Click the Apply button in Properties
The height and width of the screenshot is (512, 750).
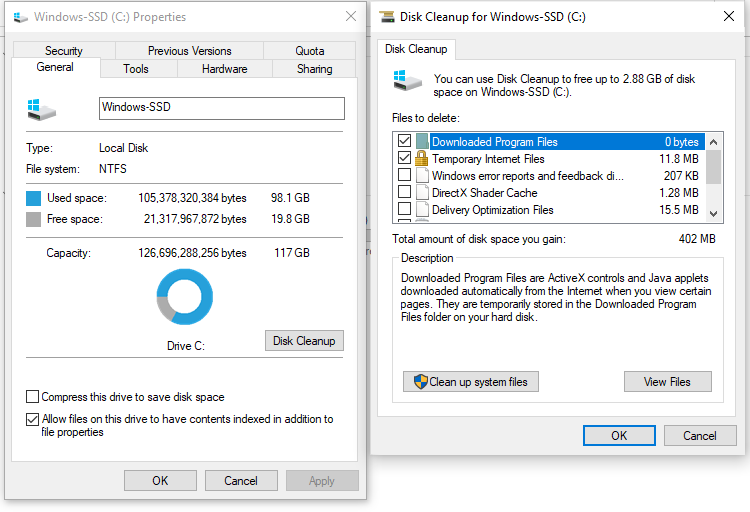click(322, 480)
